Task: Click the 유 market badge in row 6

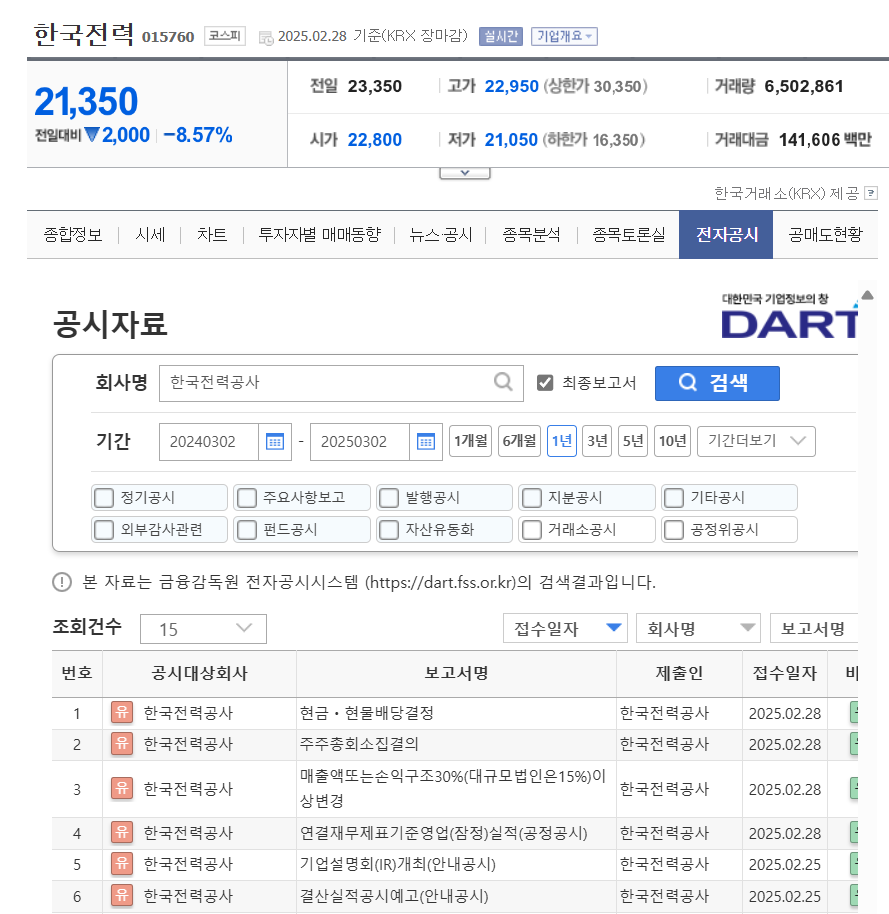Action: pyautogui.click(x=122, y=895)
